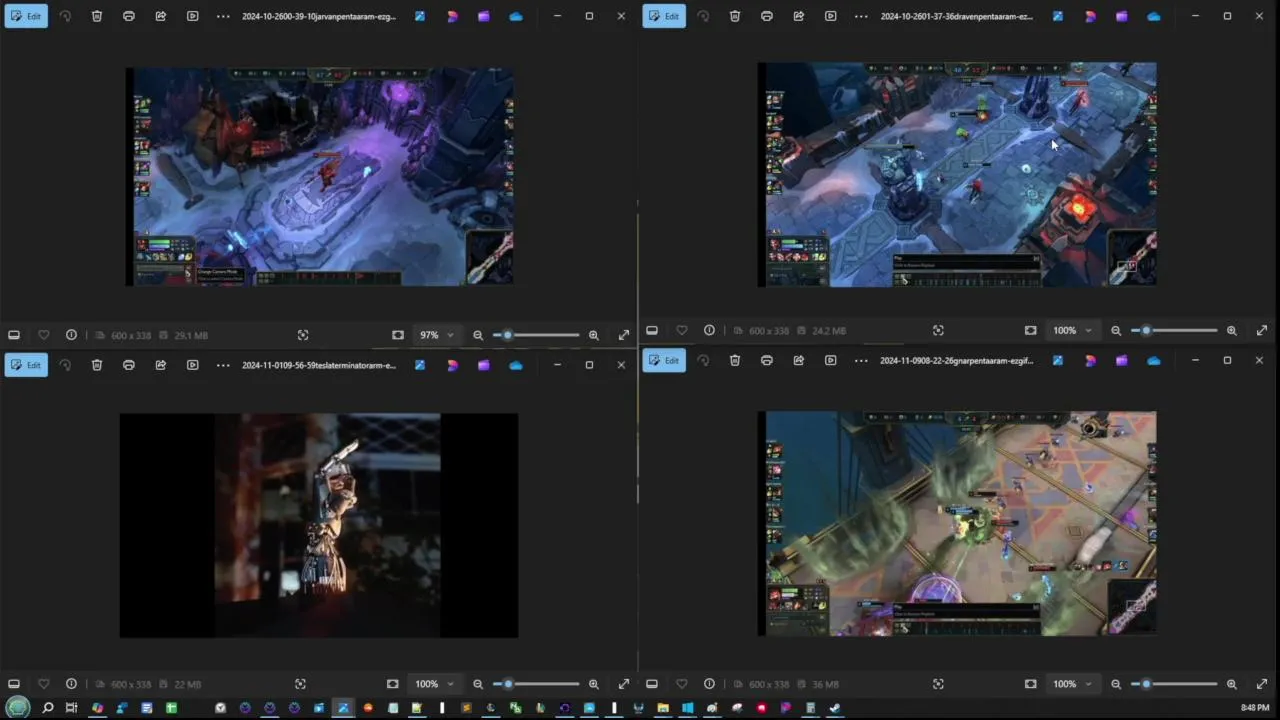Favorite the teslaterminatorarm image with heart
Screen dimensions: 1280x720
pos(43,684)
